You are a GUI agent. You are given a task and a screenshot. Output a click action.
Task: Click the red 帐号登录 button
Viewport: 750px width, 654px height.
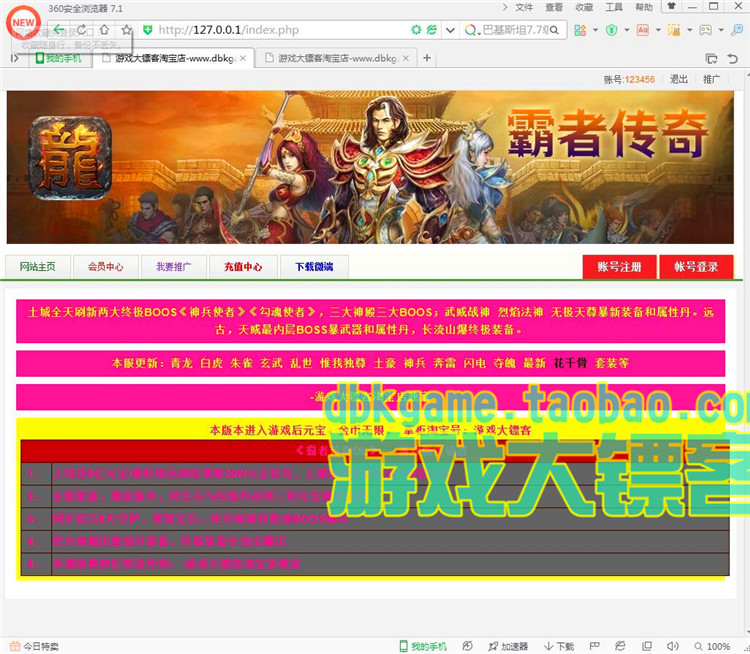click(x=696, y=267)
